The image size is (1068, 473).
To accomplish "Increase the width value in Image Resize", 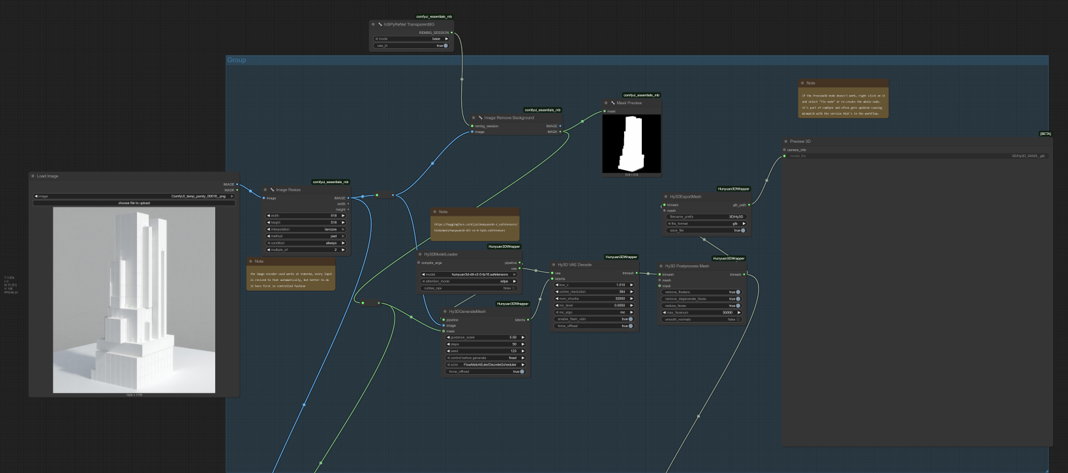I will (343, 215).
